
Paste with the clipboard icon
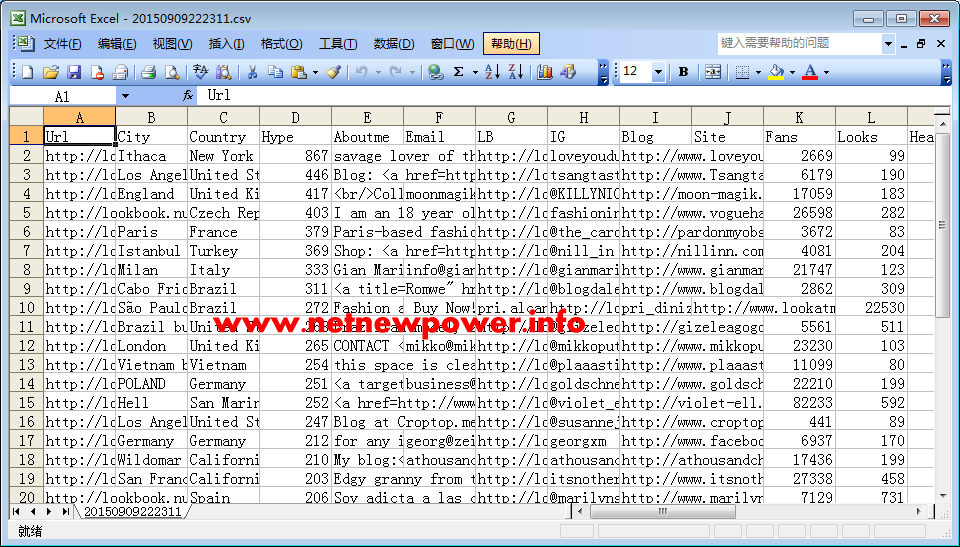(299, 72)
